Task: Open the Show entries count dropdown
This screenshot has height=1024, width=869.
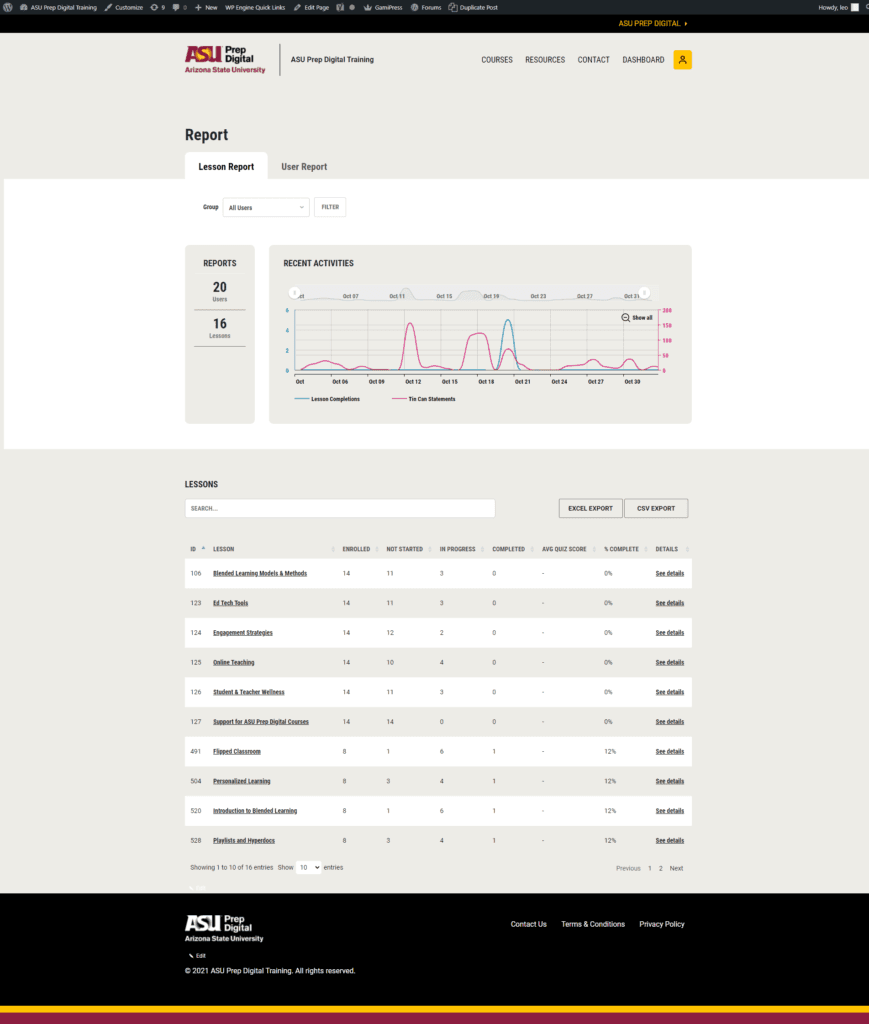Action: 308,868
